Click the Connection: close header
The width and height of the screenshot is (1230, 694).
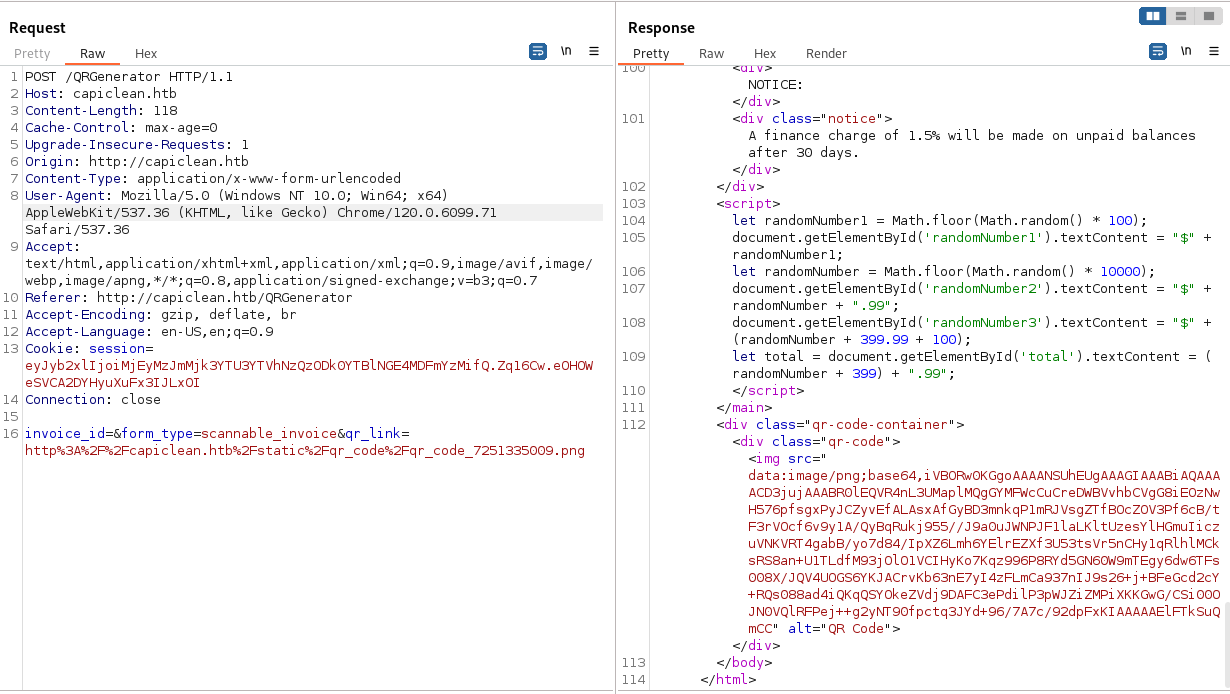click(x=93, y=400)
